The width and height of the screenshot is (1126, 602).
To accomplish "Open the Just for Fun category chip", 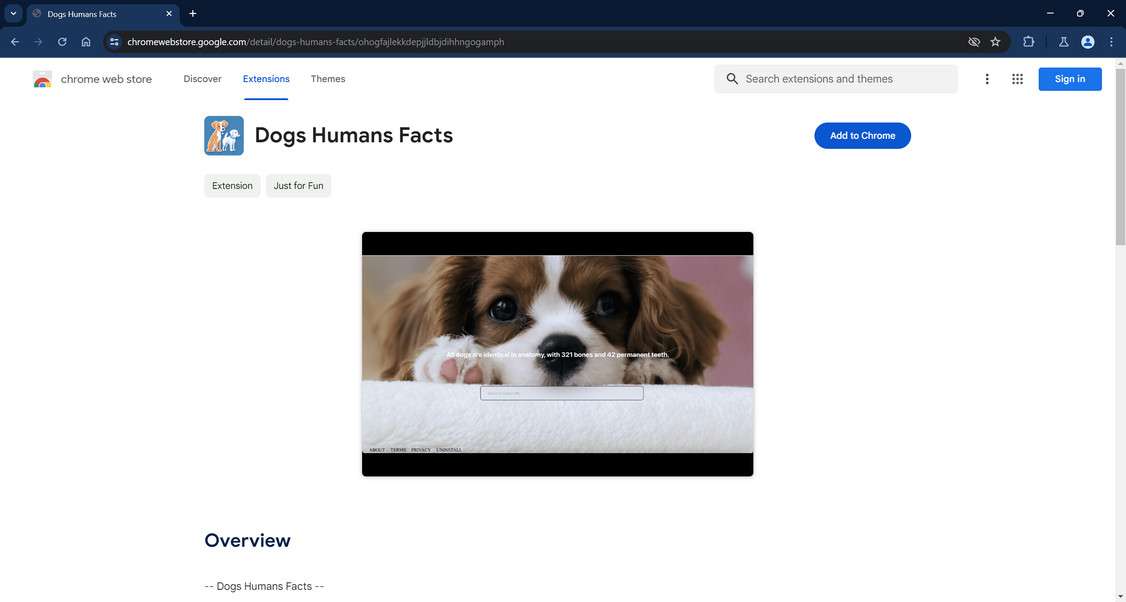I will tap(298, 185).
